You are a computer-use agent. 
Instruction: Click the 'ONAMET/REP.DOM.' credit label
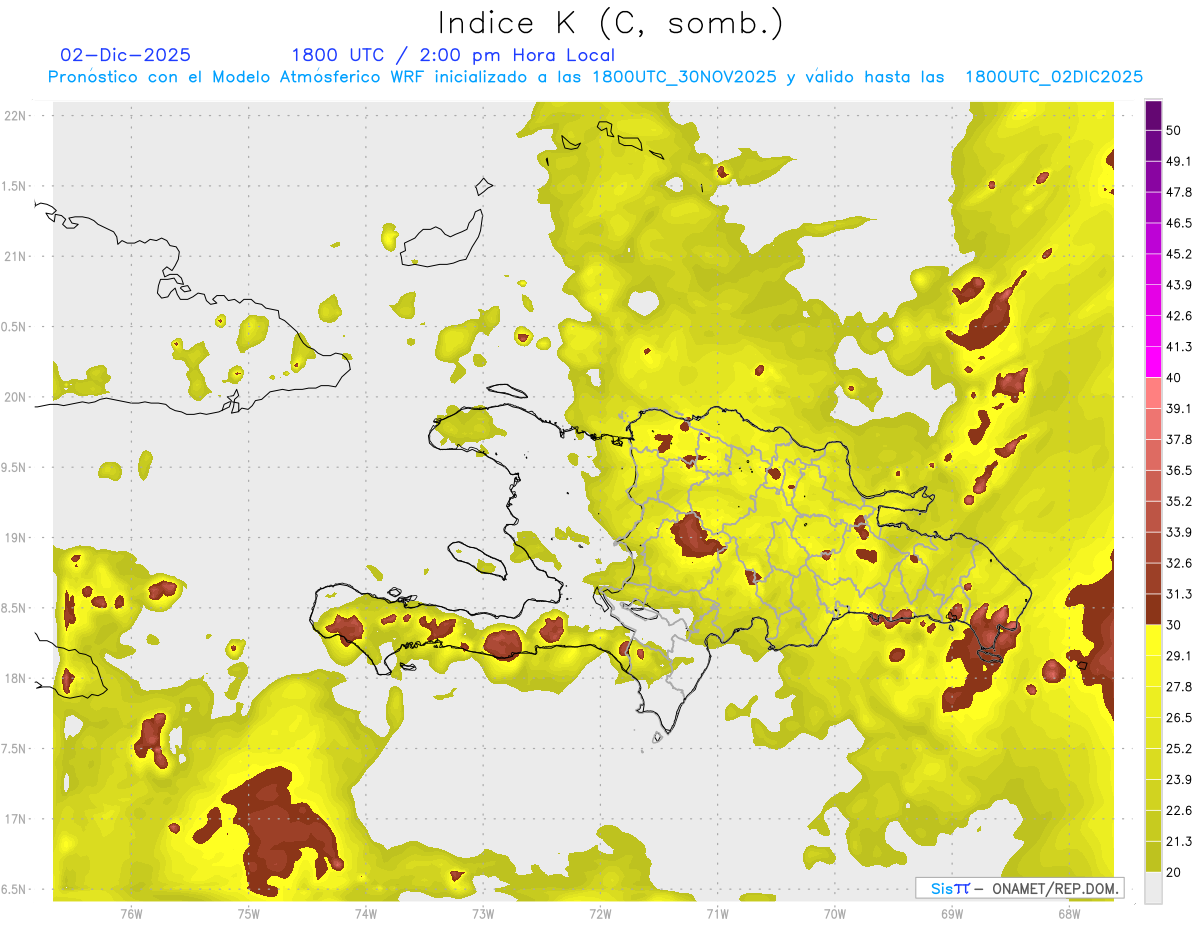(x=1053, y=888)
